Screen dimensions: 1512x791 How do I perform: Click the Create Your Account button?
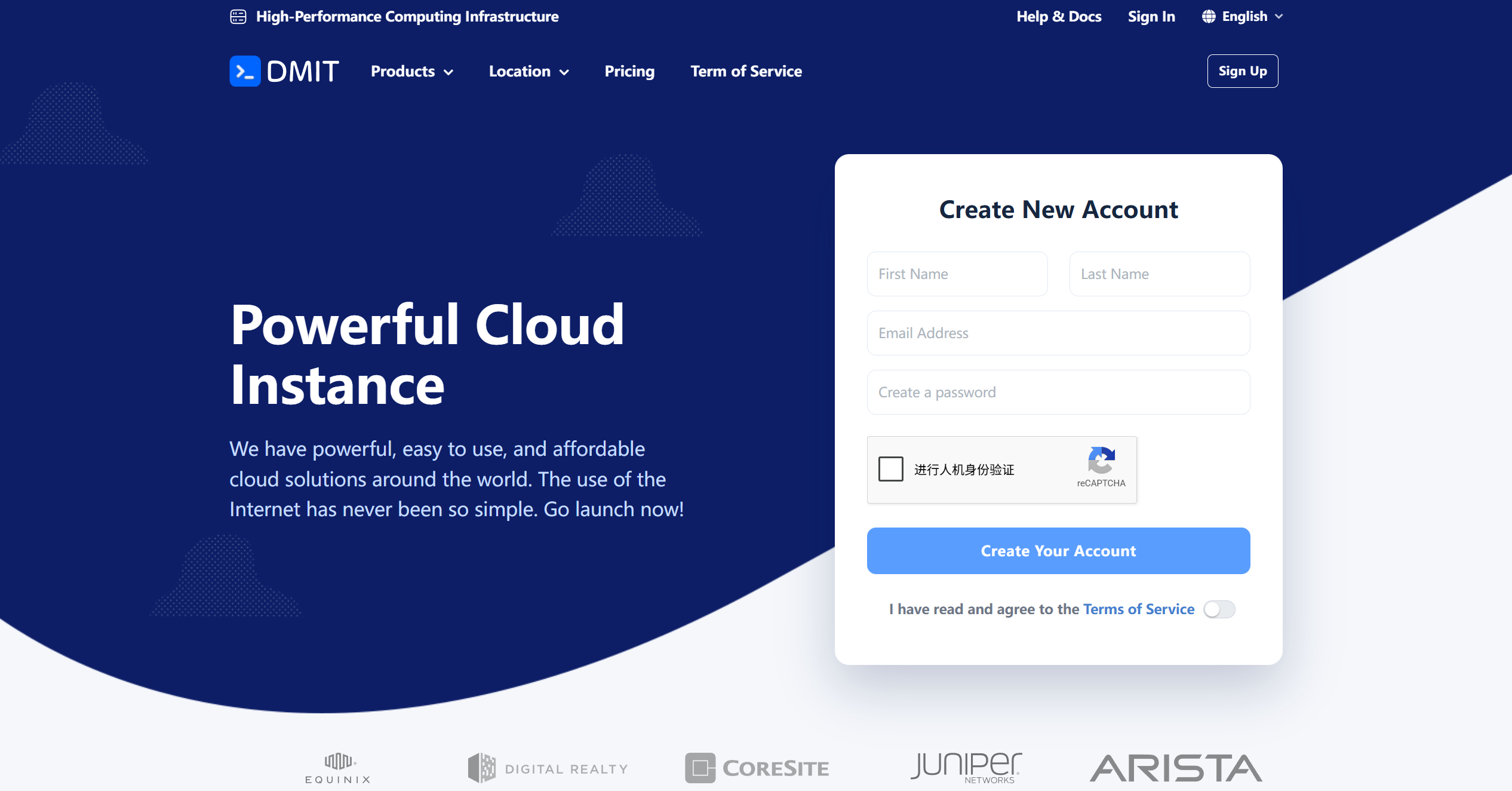pos(1058,551)
